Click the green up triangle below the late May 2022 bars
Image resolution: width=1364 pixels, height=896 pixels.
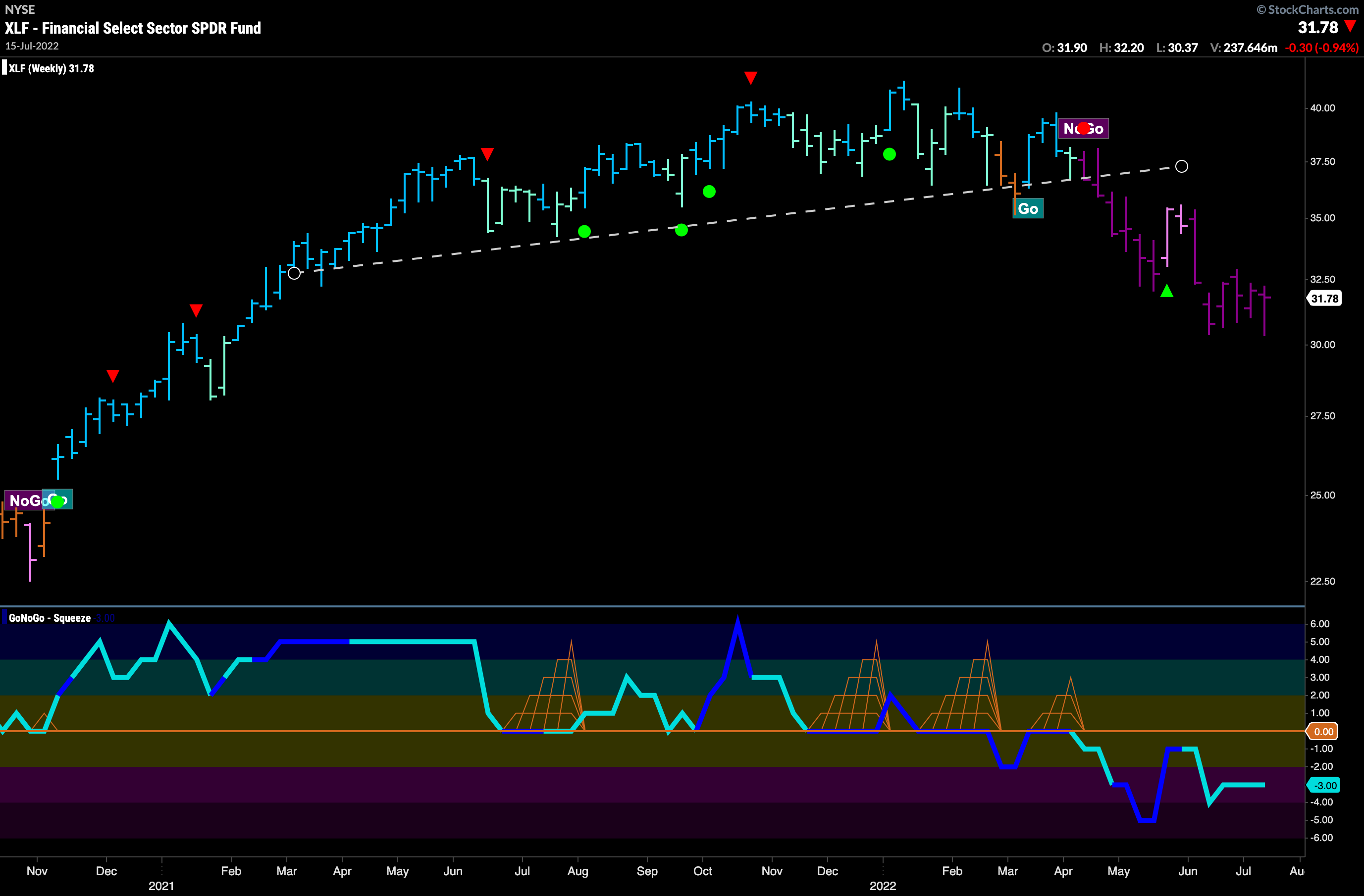pyautogui.click(x=1167, y=291)
